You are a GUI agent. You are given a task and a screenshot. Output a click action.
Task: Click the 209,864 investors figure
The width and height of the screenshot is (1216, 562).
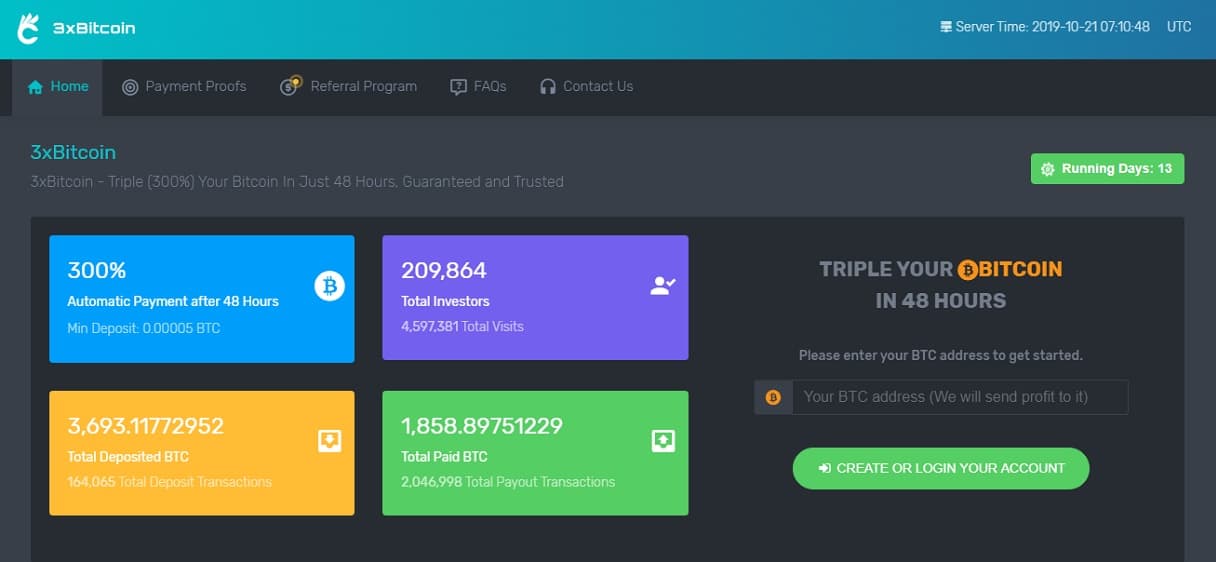[444, 270]
